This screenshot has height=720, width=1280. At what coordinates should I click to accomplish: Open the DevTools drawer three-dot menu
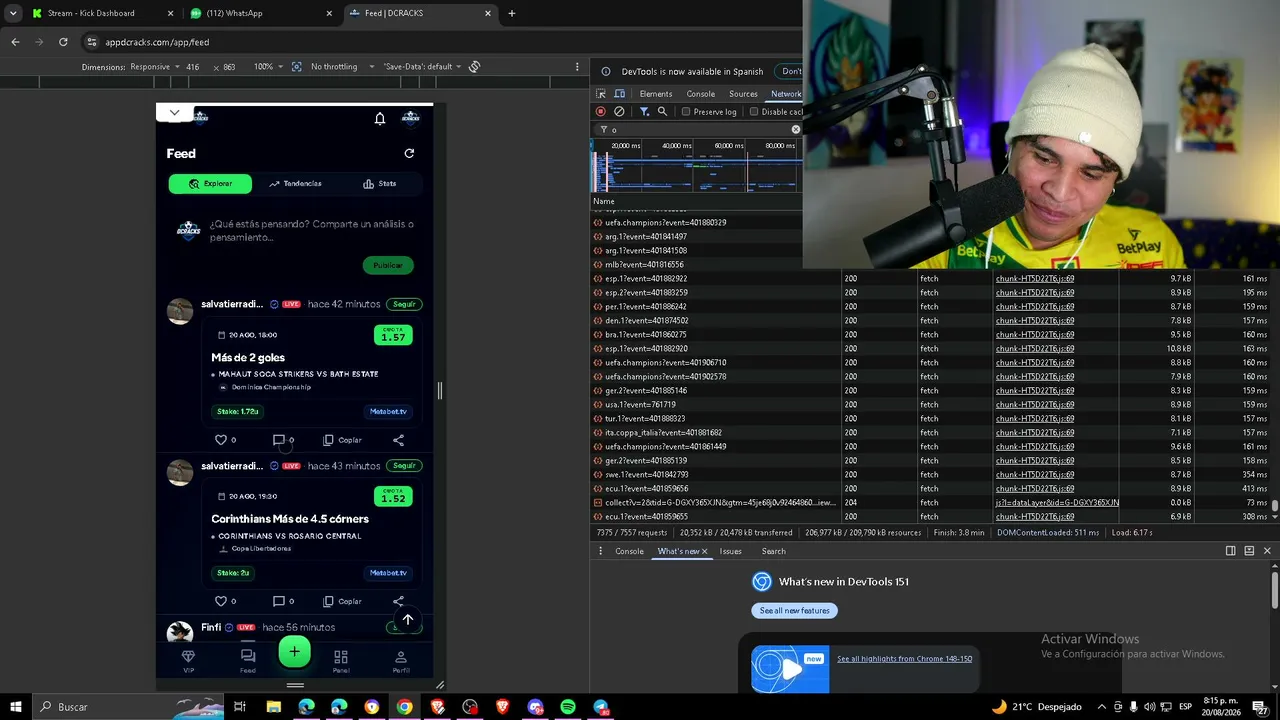click(x=601, y=551)
